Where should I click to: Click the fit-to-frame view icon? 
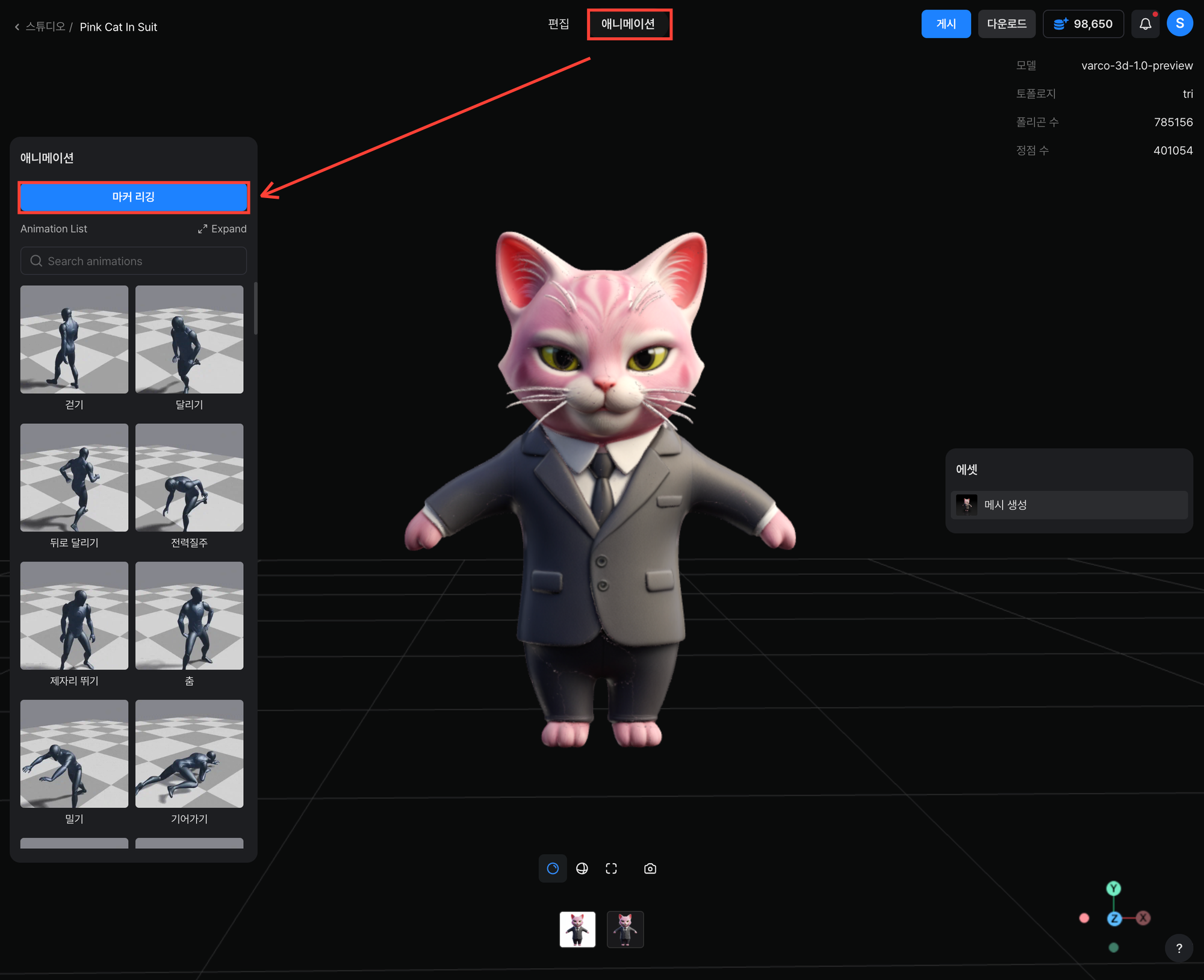click(x=611, y=868)
